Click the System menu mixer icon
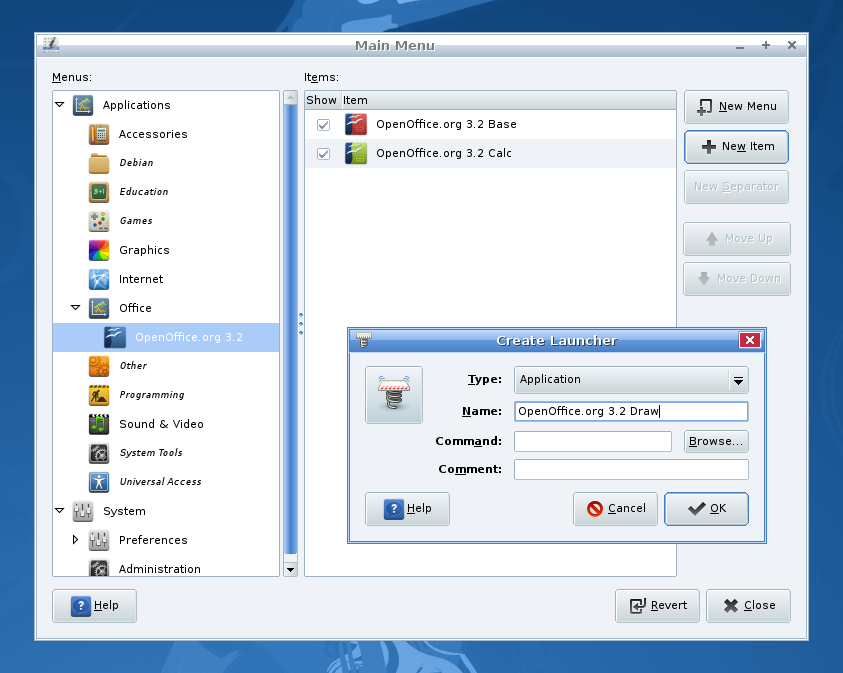The width and height of the screenshot is (843, 673). point(83,511)
